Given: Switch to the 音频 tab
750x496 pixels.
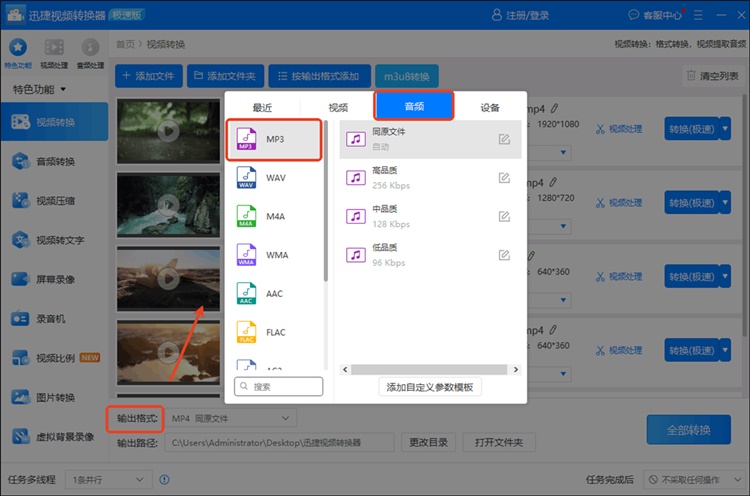Looking at the screenshot, I should pyautogui.click(x=414, y=106).
